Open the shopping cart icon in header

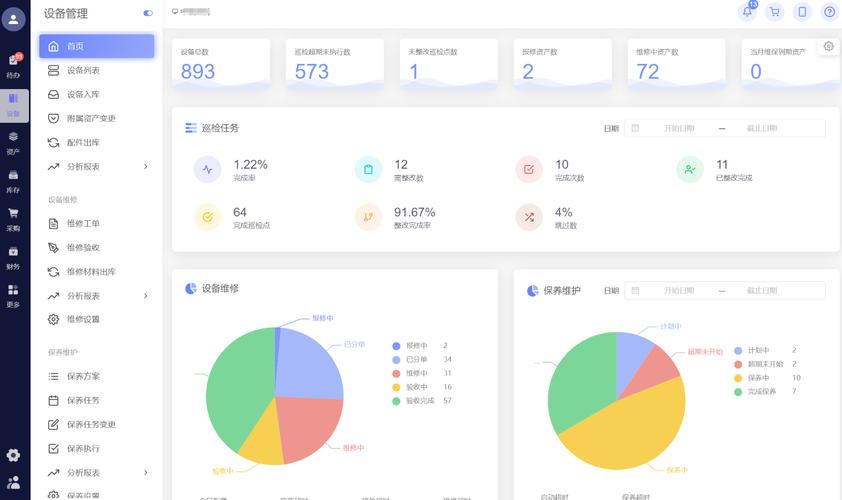774,12
